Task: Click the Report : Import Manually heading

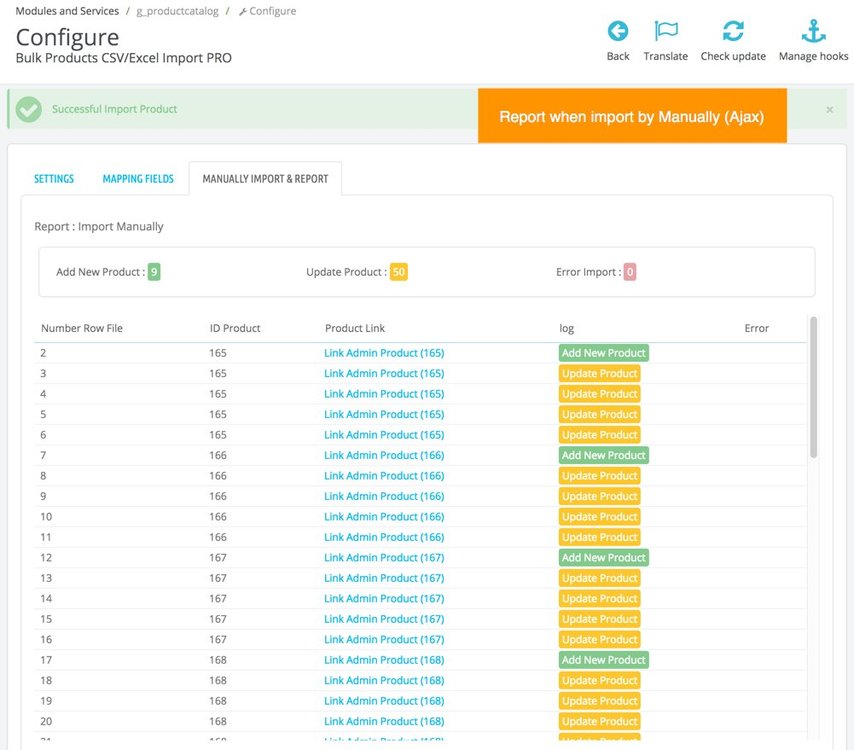Action: pyautogui.click(x=99, y=227)
